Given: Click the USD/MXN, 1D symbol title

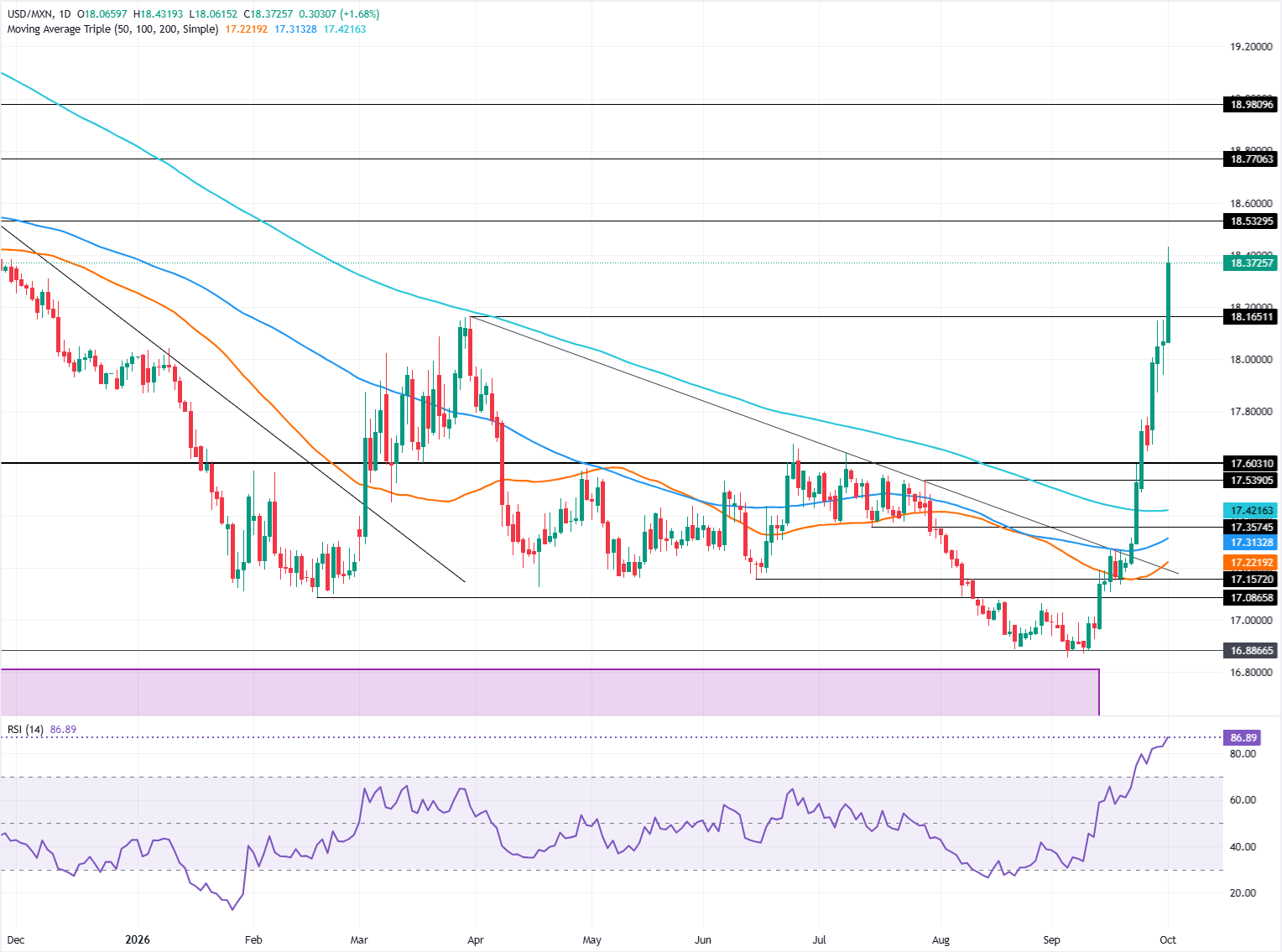Looking at the screenshot, I should click(39, 14).
